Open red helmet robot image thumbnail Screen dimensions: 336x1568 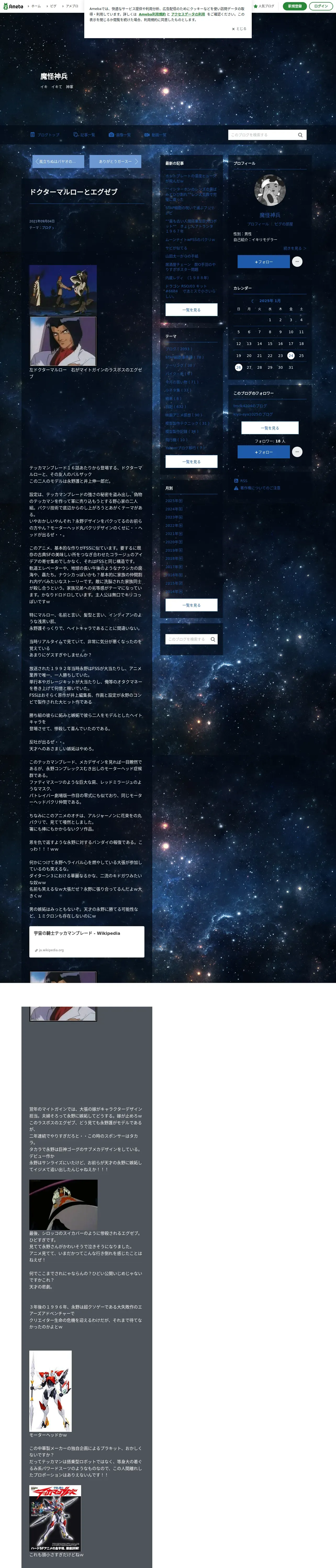click(63, 1204)
